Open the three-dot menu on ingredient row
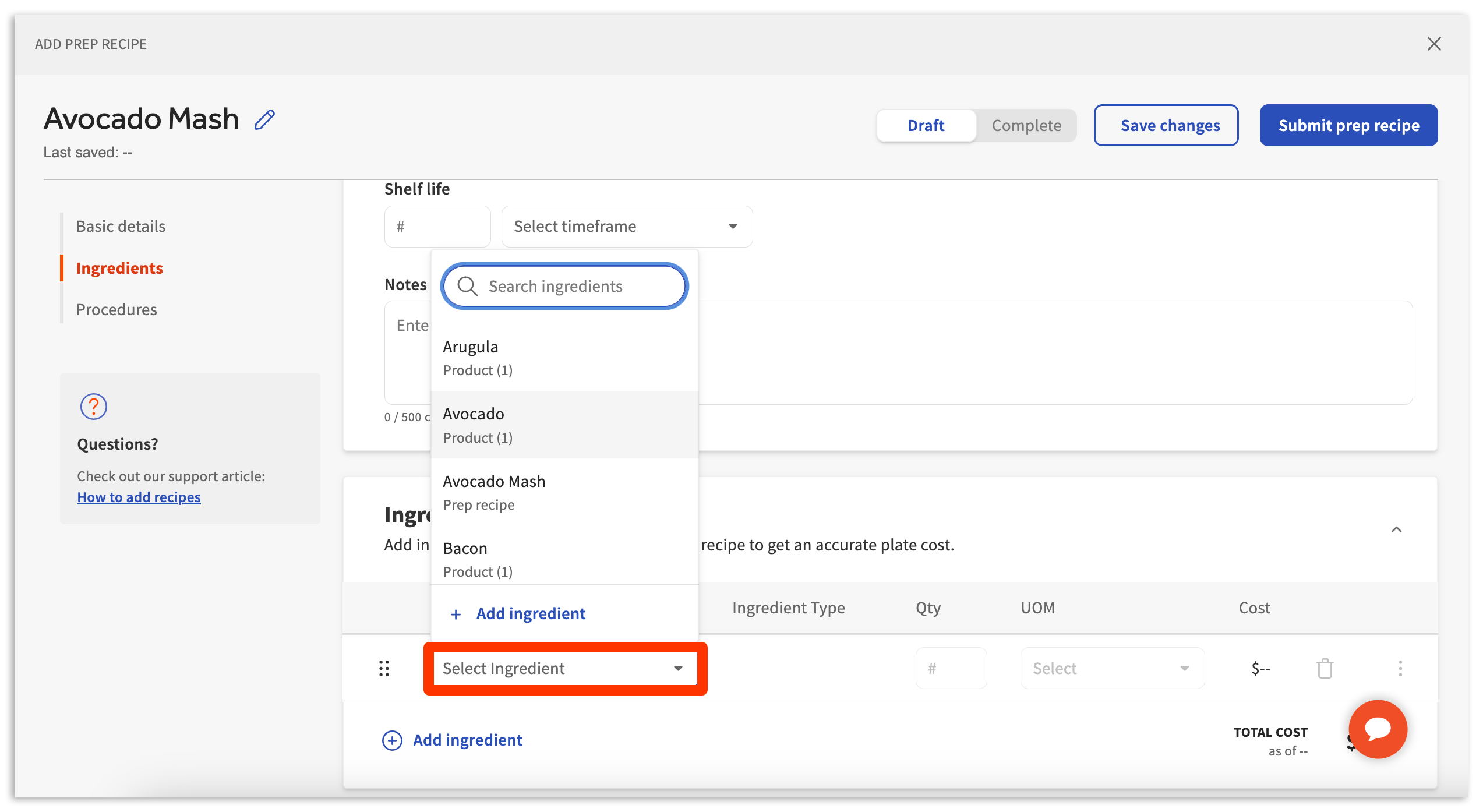The height and width of the screenshot is (812, 1483). (x=1400, y=668)
